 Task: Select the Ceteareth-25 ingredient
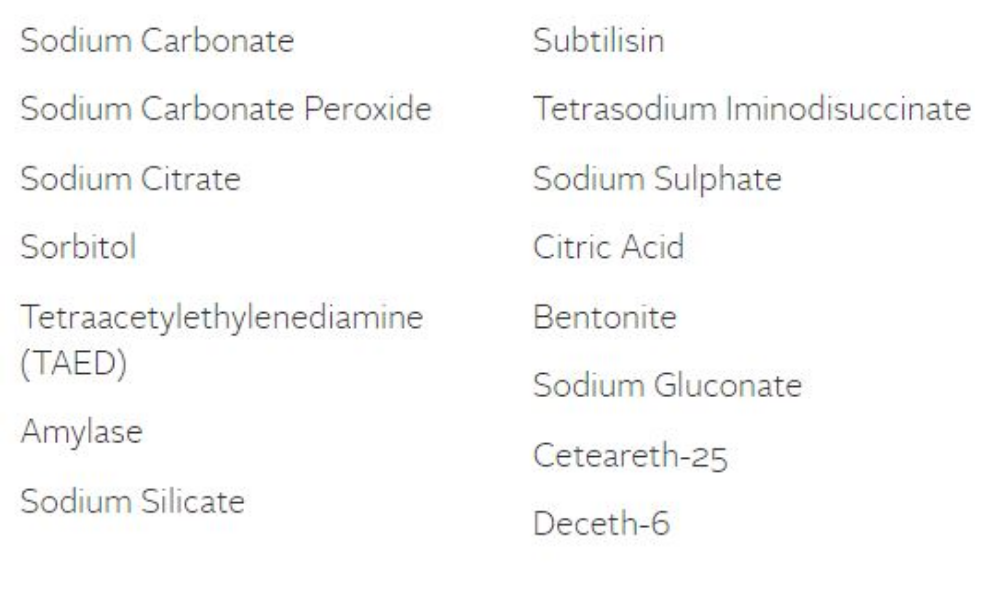630,455
